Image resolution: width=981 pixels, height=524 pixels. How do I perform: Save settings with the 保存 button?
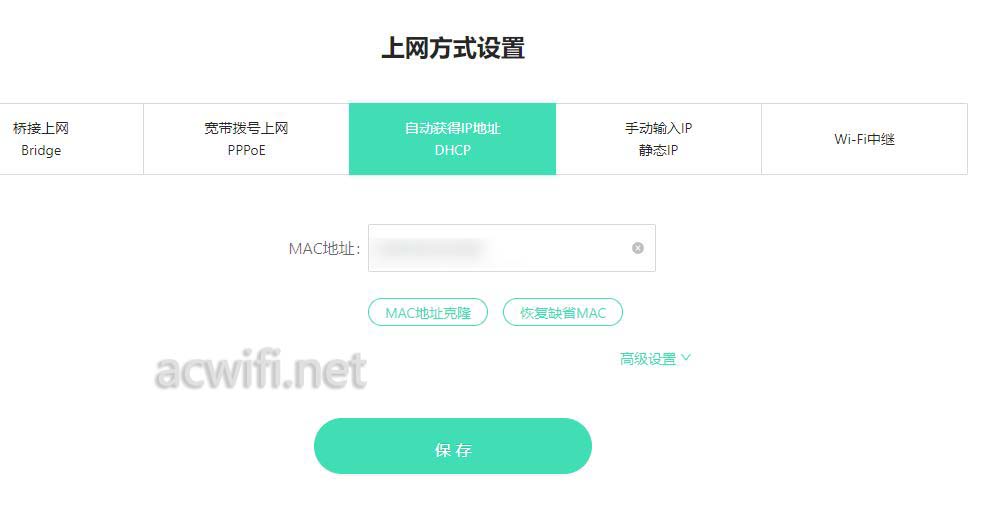coord(453,446)
